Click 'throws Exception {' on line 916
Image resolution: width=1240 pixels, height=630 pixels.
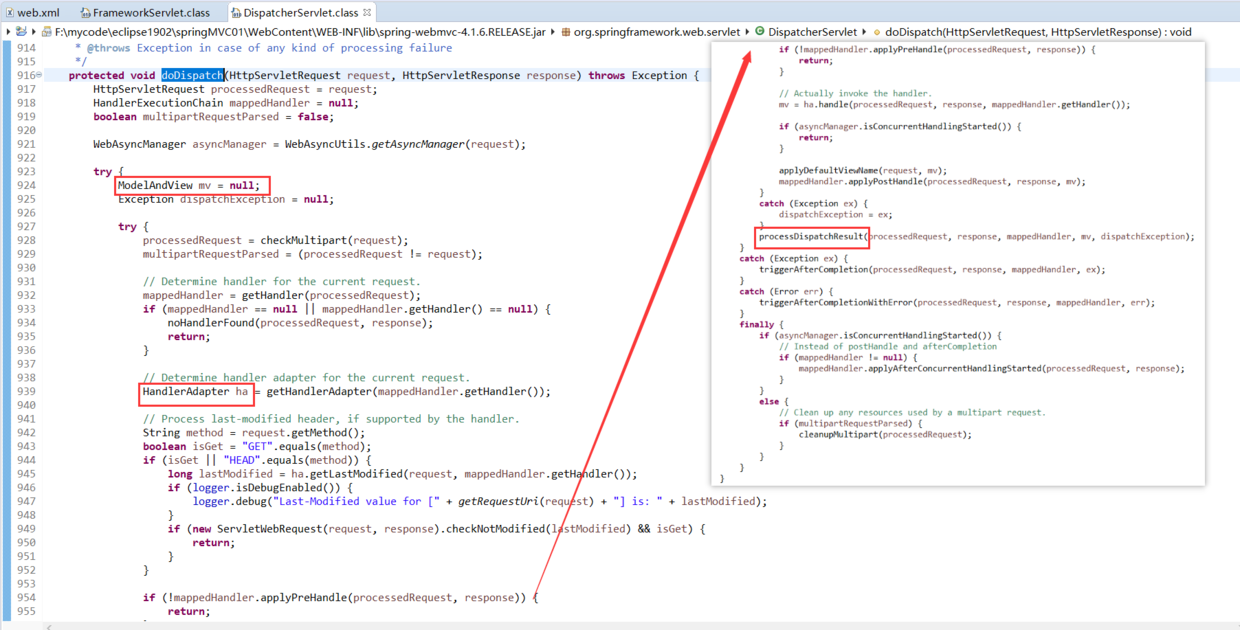[x=643, y=76]
